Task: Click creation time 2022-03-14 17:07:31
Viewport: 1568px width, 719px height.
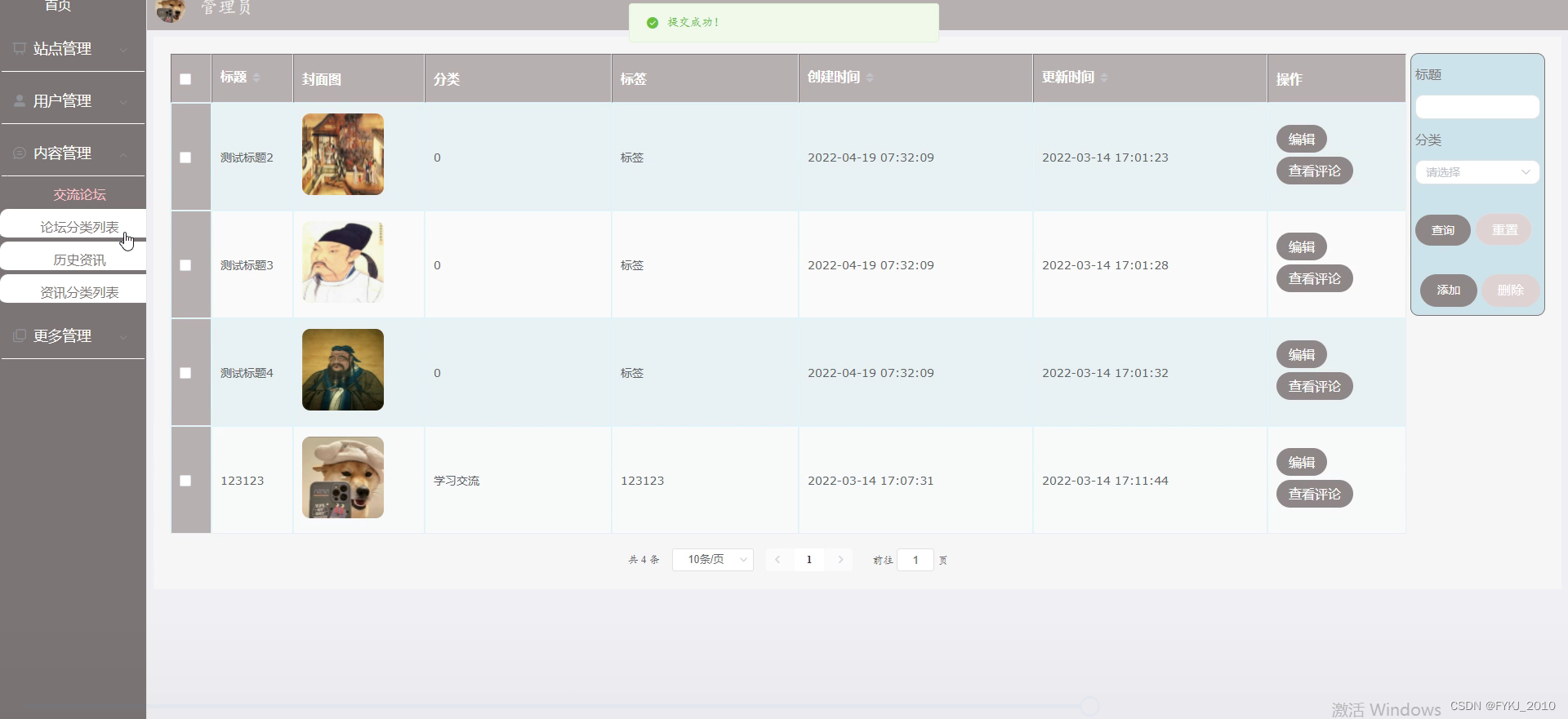Action: click(871, 481)
